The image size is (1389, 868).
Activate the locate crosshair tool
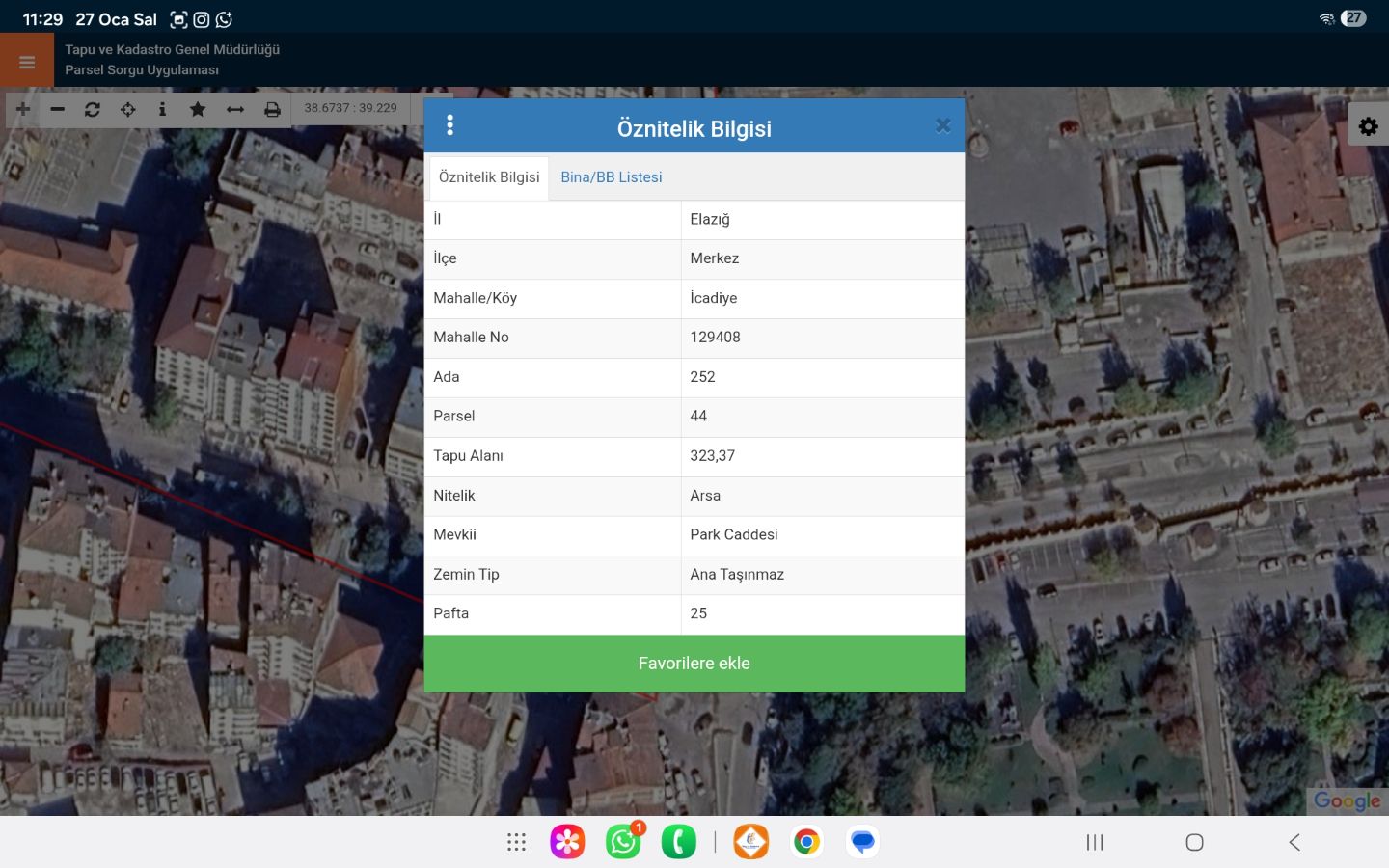(x=128, y=109)
